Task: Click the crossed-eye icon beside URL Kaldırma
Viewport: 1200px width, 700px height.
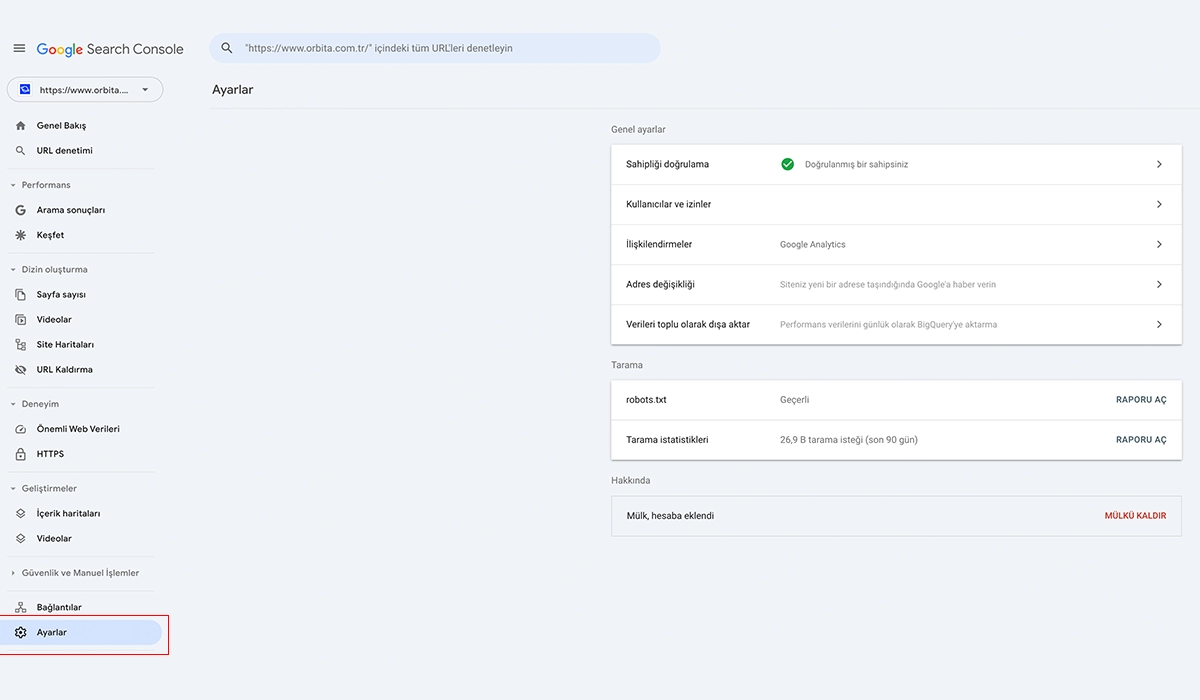Action: point(21,370)
